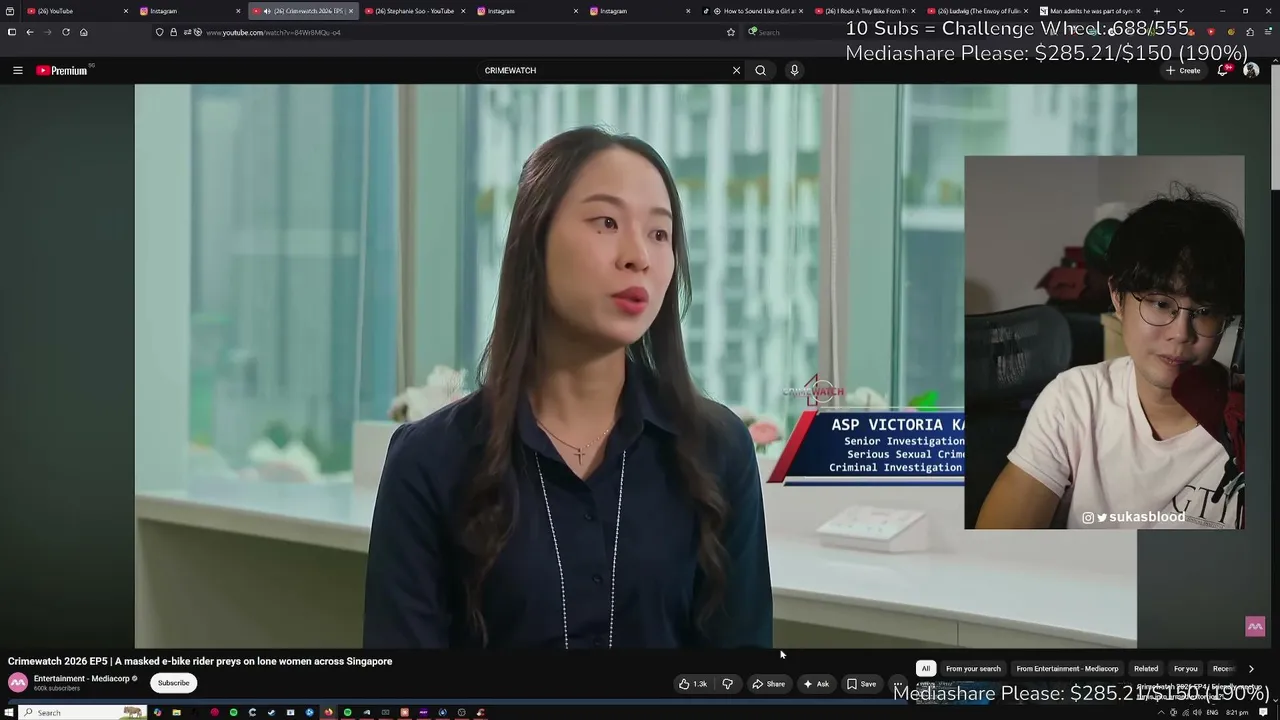Switch to 'I Rode A Tiny Bike' tab

point(866,11)
